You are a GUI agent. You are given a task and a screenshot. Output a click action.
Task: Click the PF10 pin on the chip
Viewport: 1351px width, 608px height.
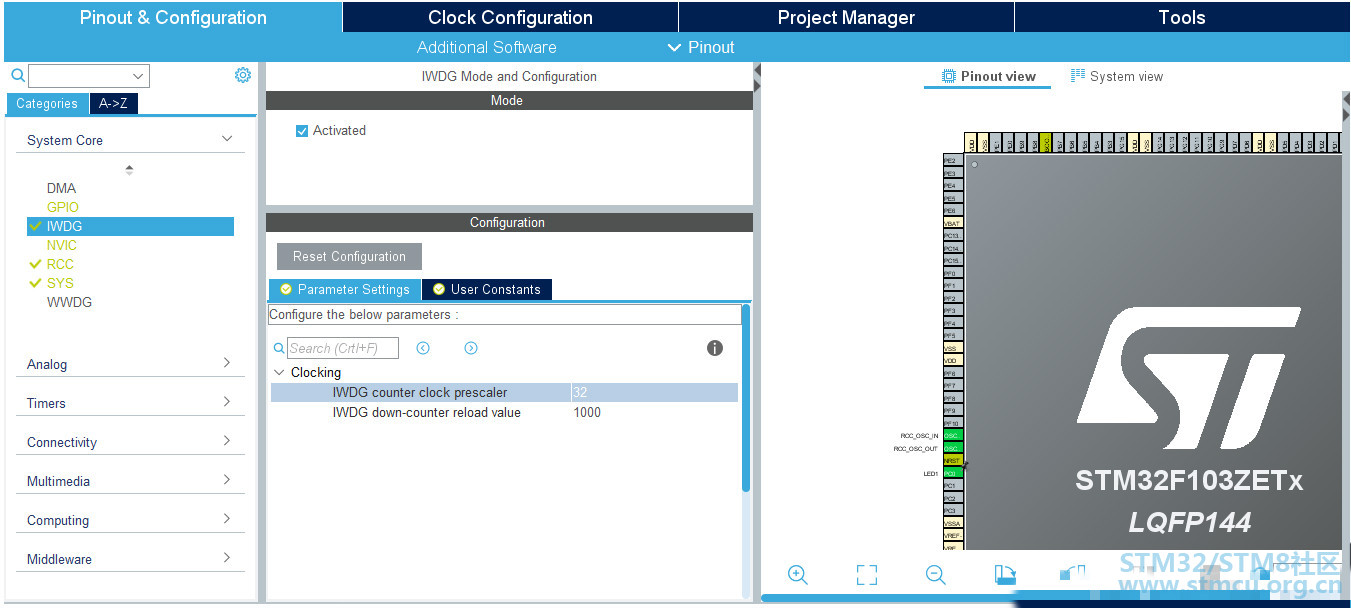click(x=952, y=423)
